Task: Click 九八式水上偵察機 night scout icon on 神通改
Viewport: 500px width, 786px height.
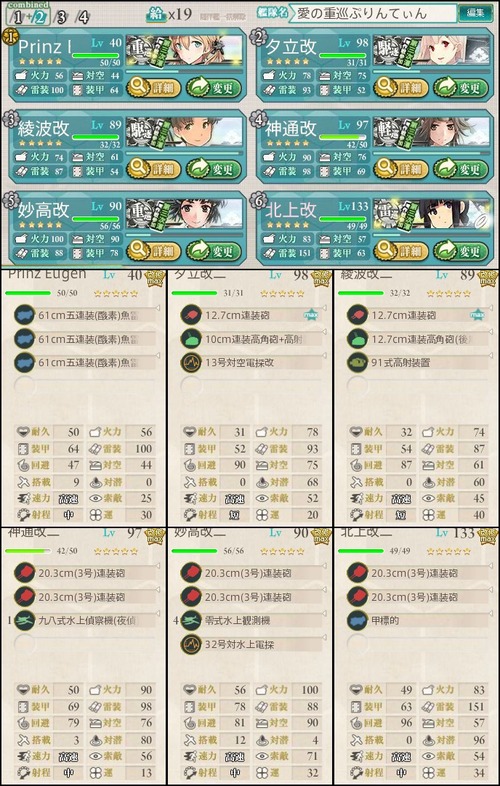Action: coord(24,621)
